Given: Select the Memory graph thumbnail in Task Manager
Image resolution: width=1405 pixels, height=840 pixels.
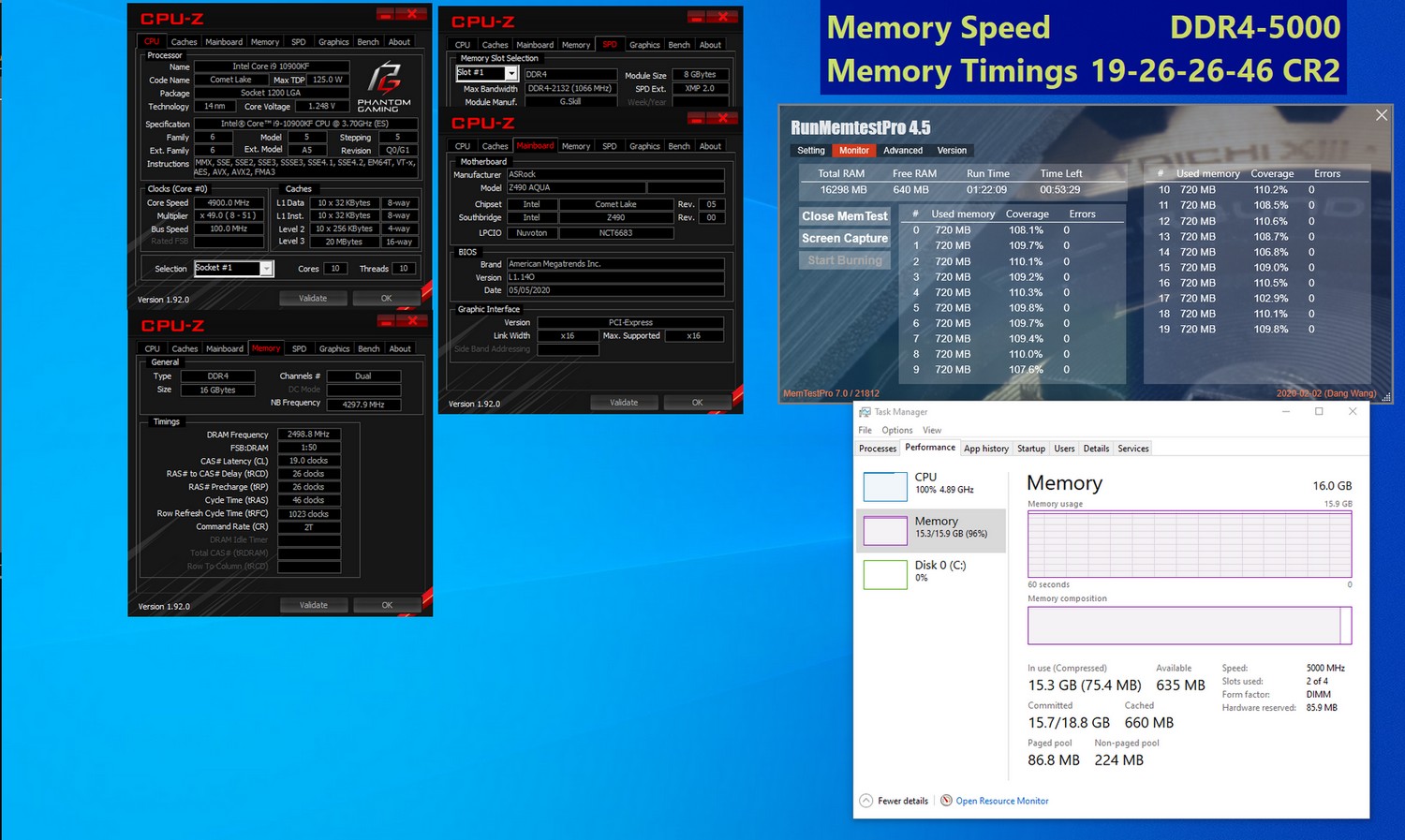Looking at the screenshot, I should [x=885, y=530].
